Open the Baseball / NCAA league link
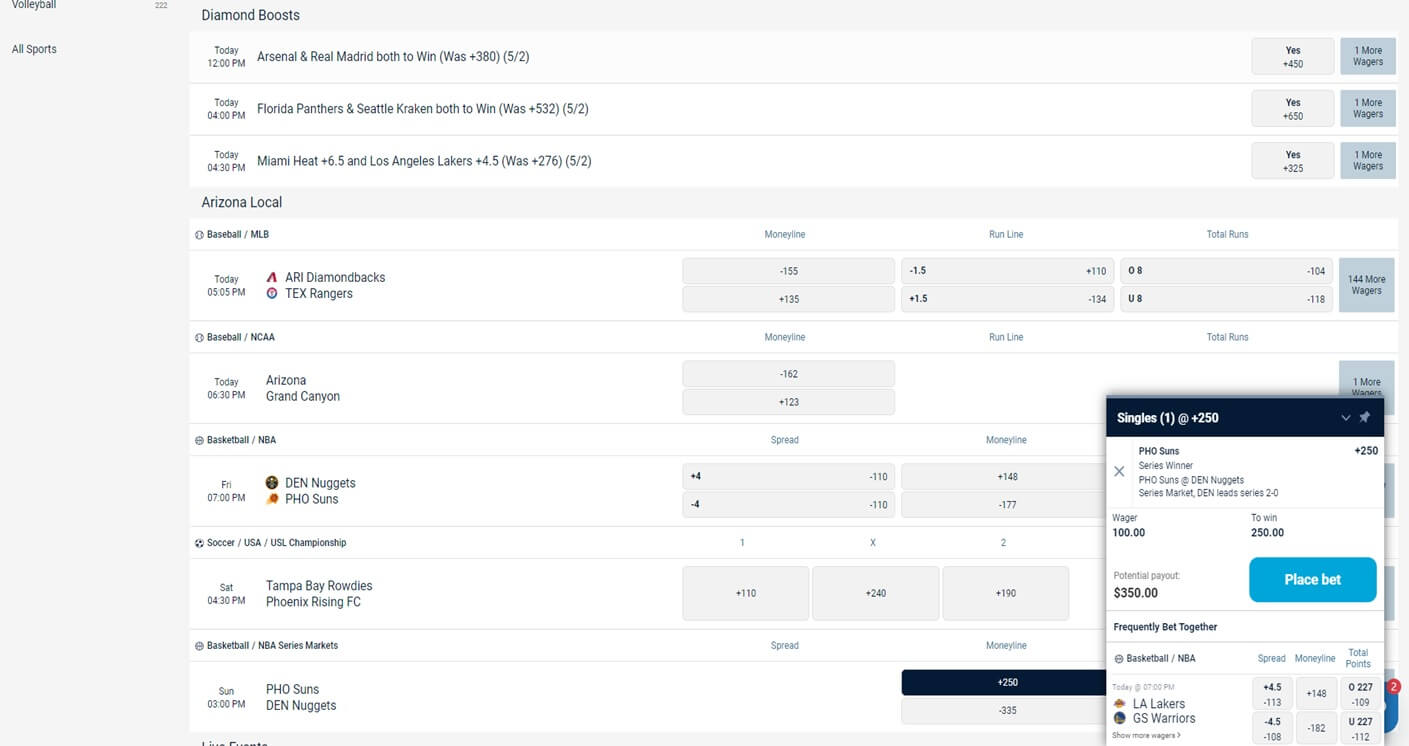 241,337
